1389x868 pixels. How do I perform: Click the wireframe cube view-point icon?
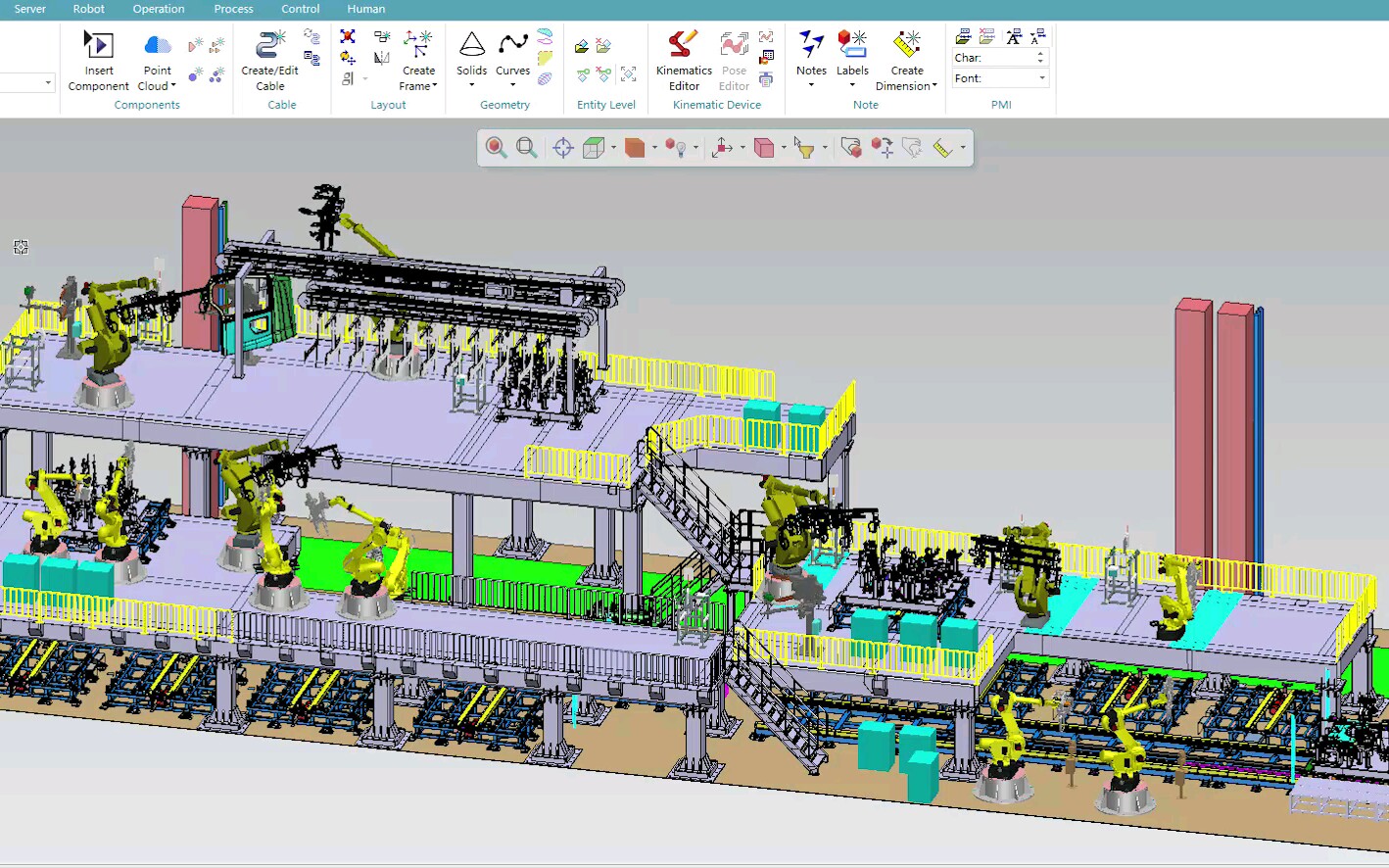coord(593,148)
